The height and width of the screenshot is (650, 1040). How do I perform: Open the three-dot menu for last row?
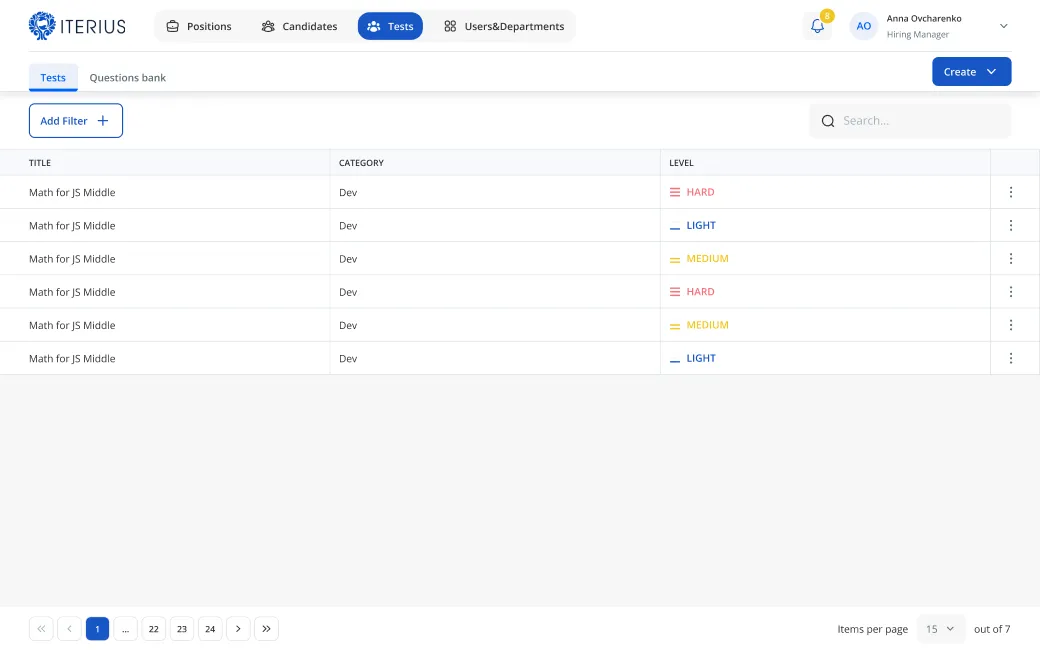point(1011,358)
